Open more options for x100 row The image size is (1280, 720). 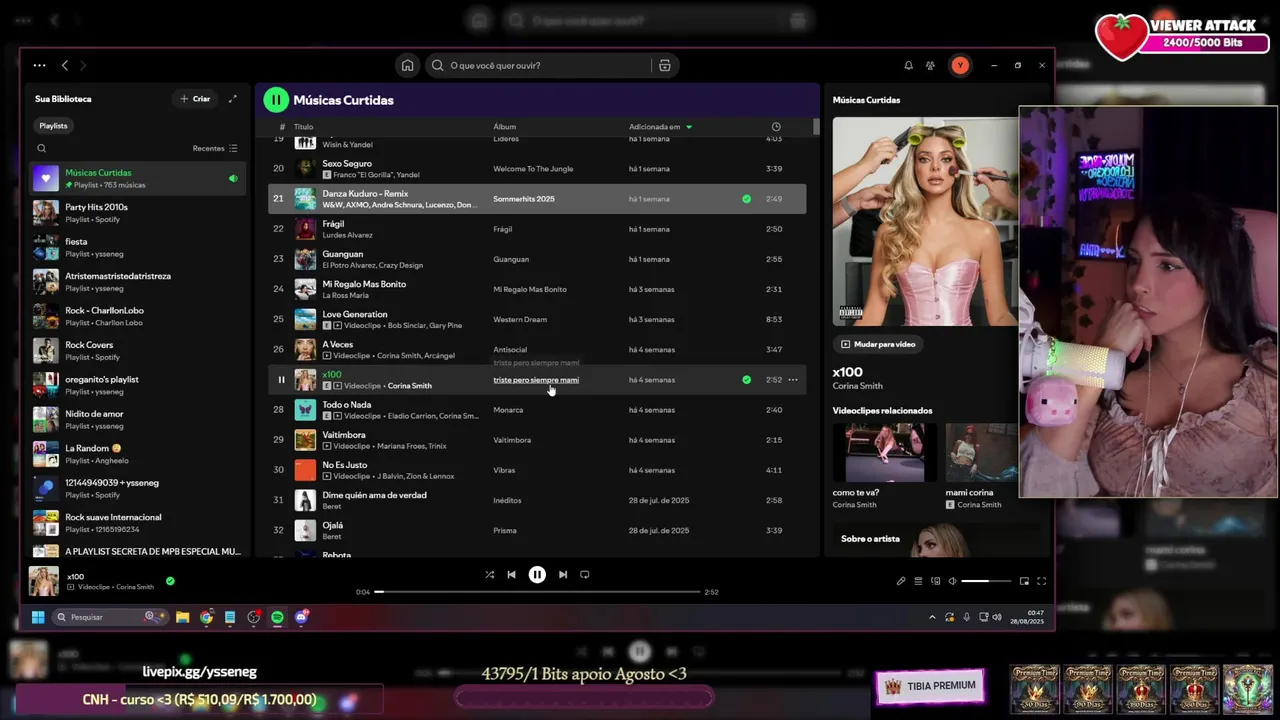click(793, 380)
